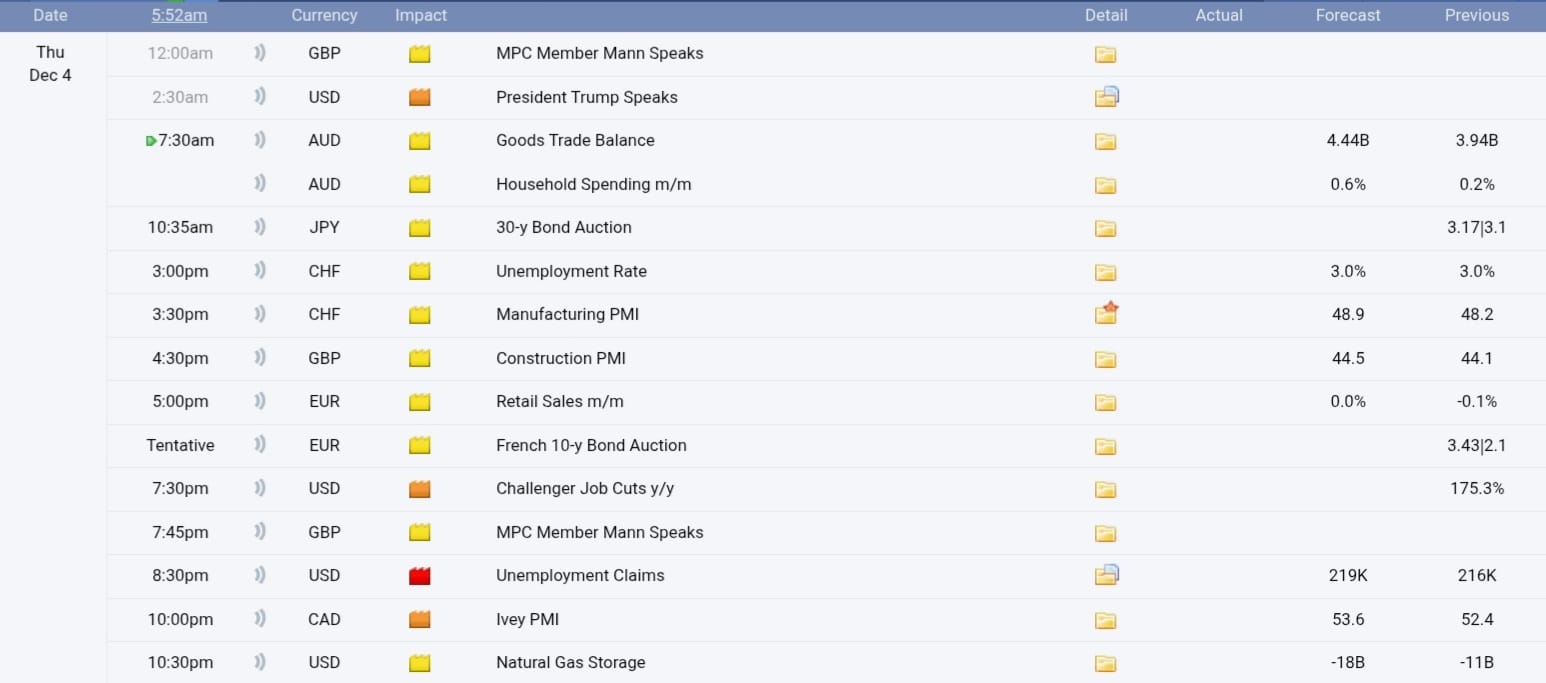
Task: Click red high-impact icon for Unemployment Claims
Action: [420, 576]
